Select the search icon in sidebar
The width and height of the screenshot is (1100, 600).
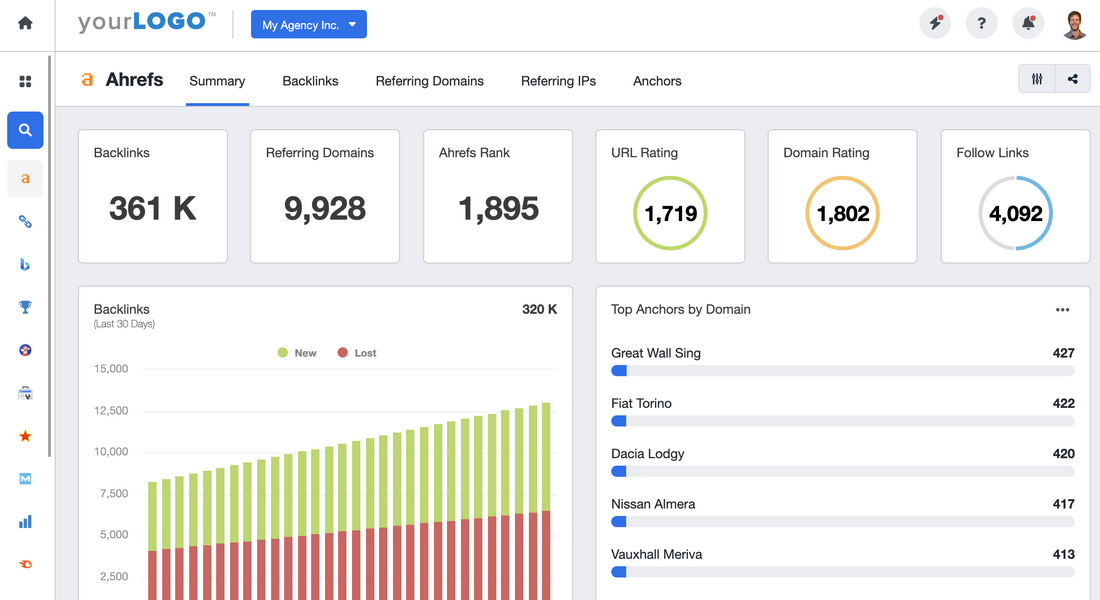[x=25, y=130]
